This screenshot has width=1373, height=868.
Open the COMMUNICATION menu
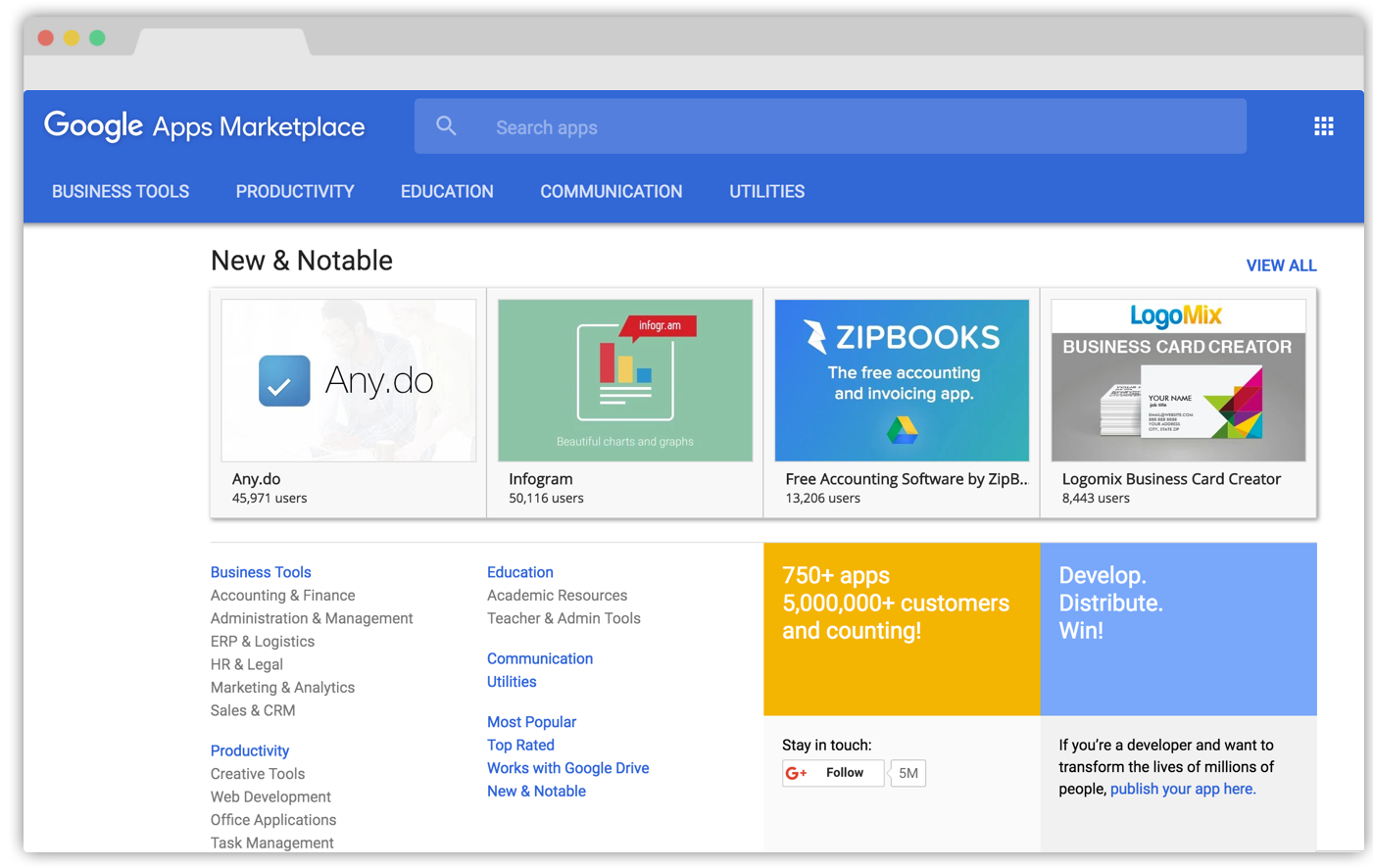point(612,192)
